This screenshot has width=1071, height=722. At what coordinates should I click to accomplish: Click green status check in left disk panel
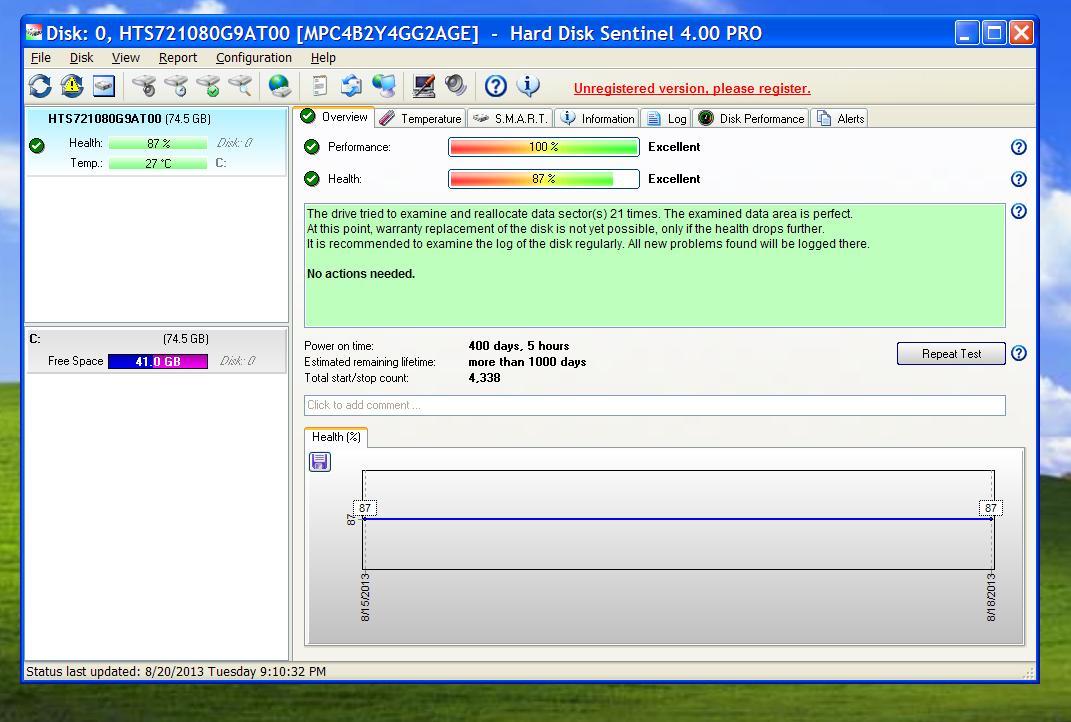coord(37,145)
